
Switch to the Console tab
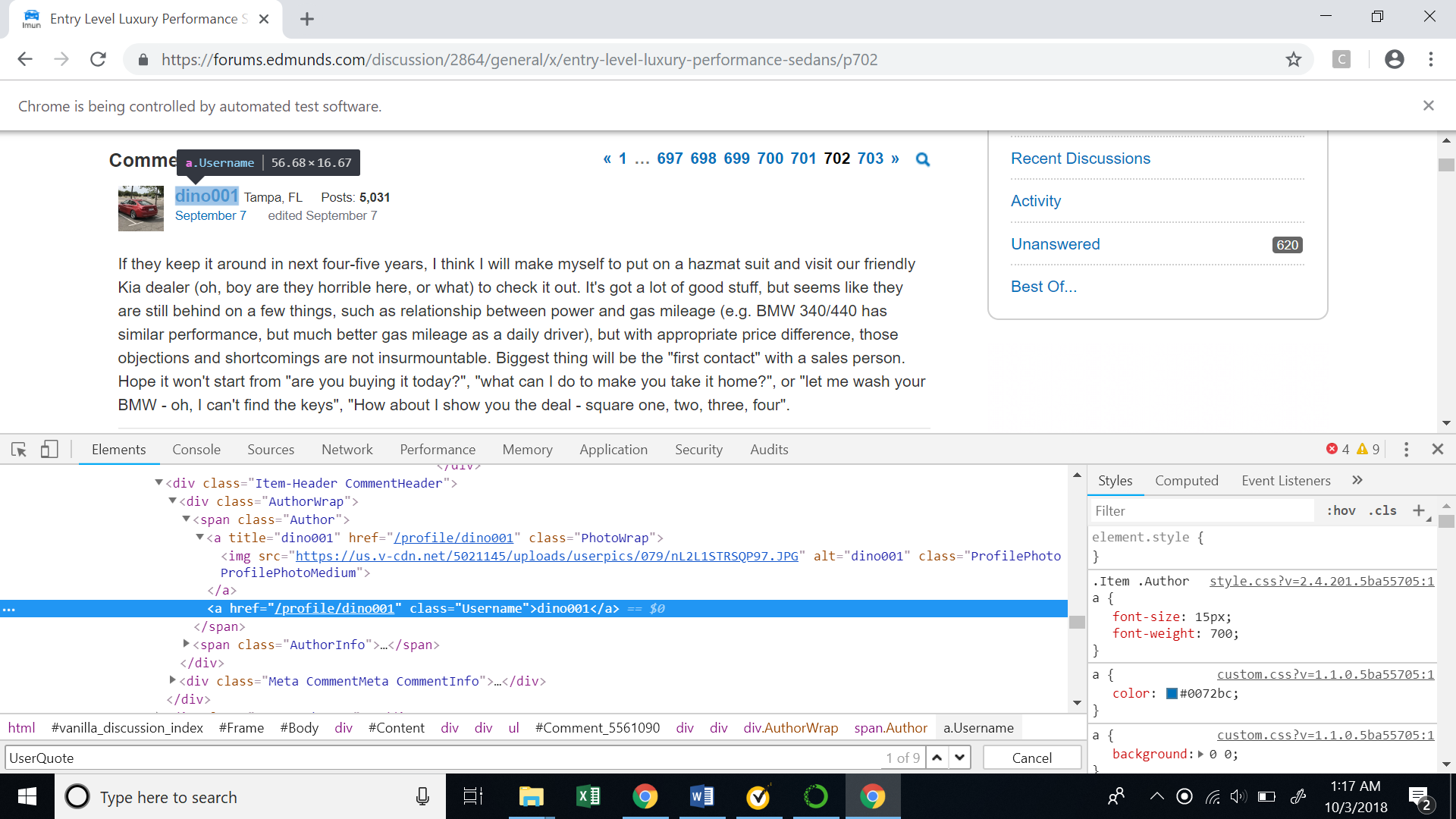tap(196, 450)
